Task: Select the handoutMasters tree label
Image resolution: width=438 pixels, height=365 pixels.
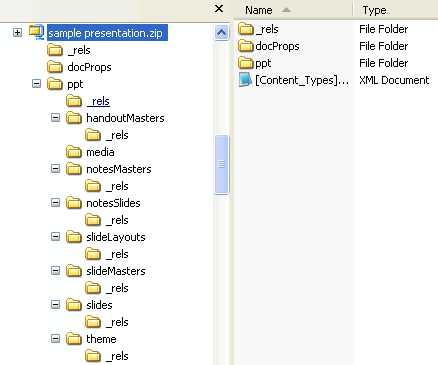Action: point(125,118)
